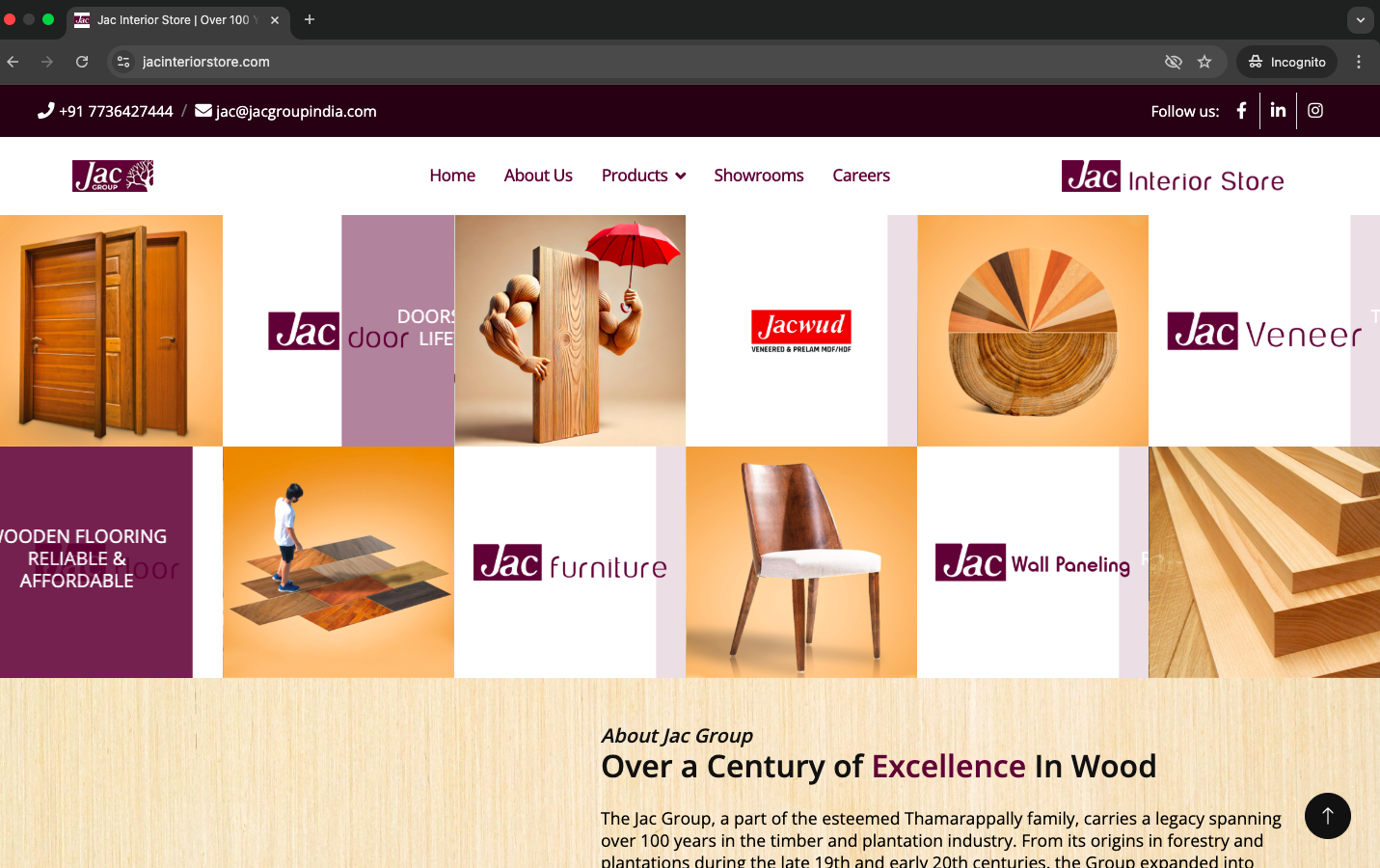Open the Showrooms menu item
Viewport: 1380px width, 868px height.
[x=759, y=176]
